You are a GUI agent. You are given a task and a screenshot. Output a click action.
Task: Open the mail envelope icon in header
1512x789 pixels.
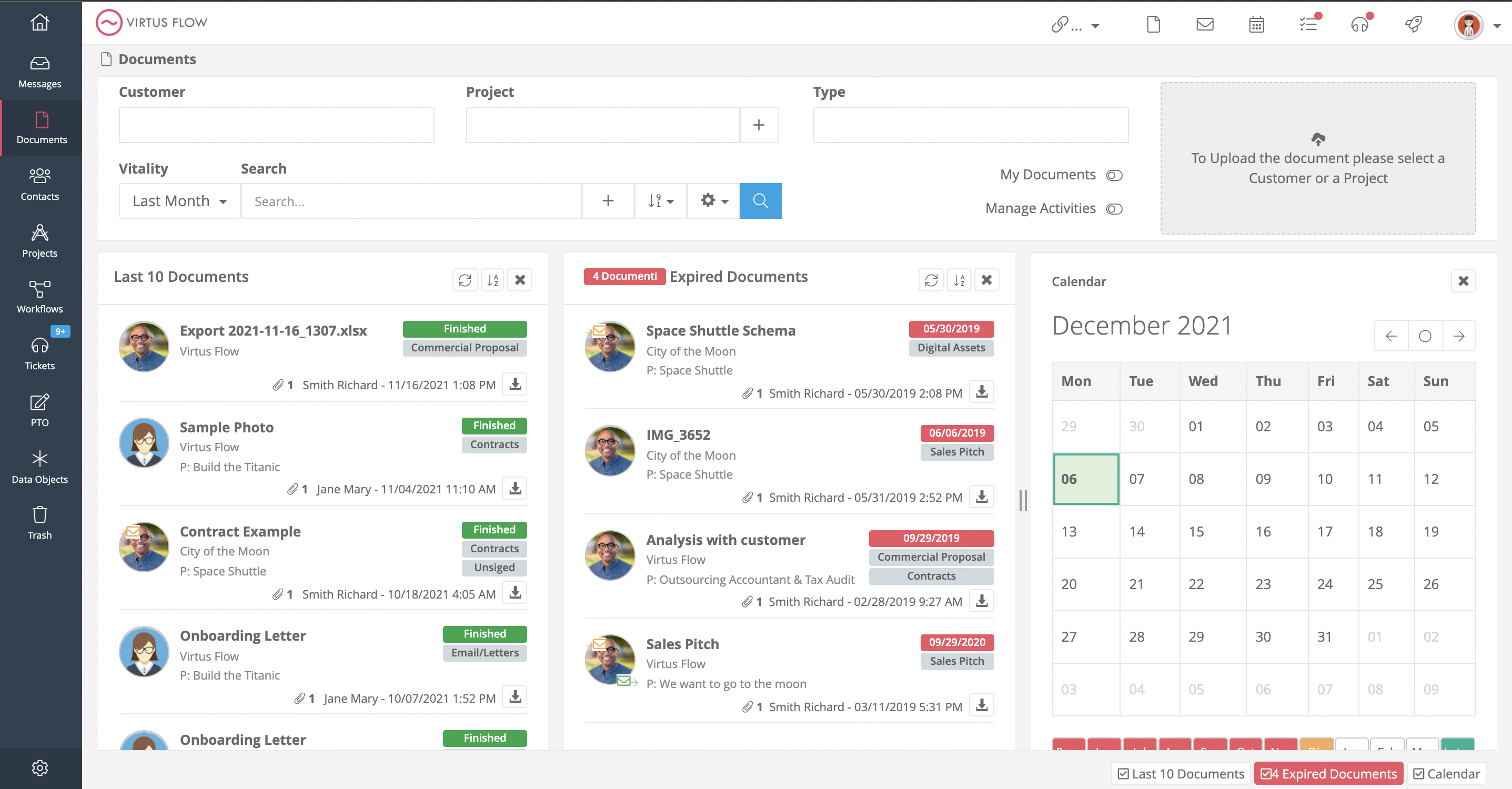pos(1204,24)
